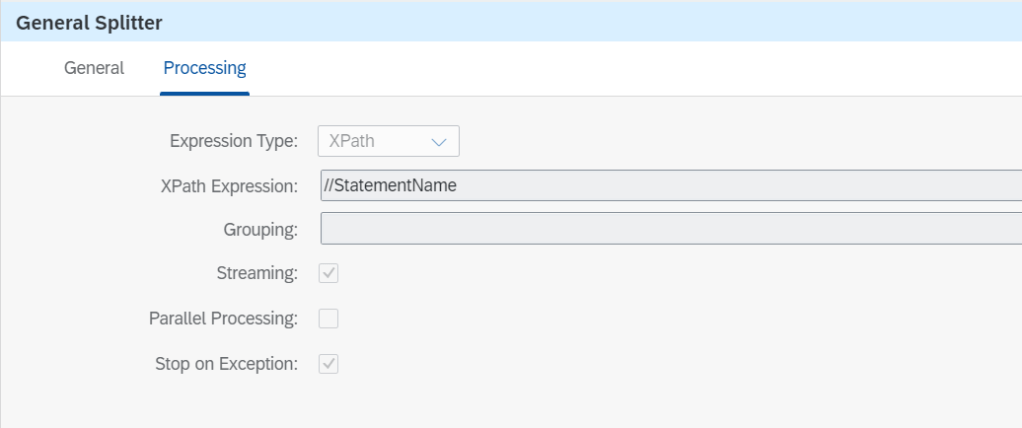The width and height of the screenshot is (1022, 428).
Task: Click the Stop on Exception label
Action: pos(227,364)
